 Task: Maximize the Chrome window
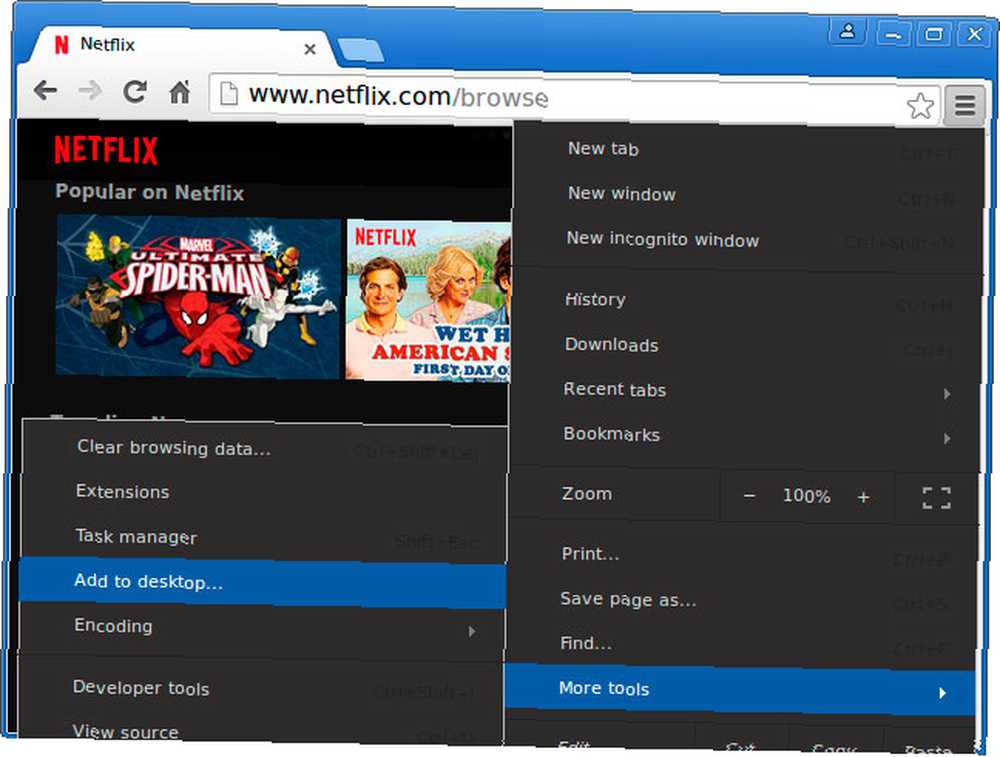[x=934, y=34]
